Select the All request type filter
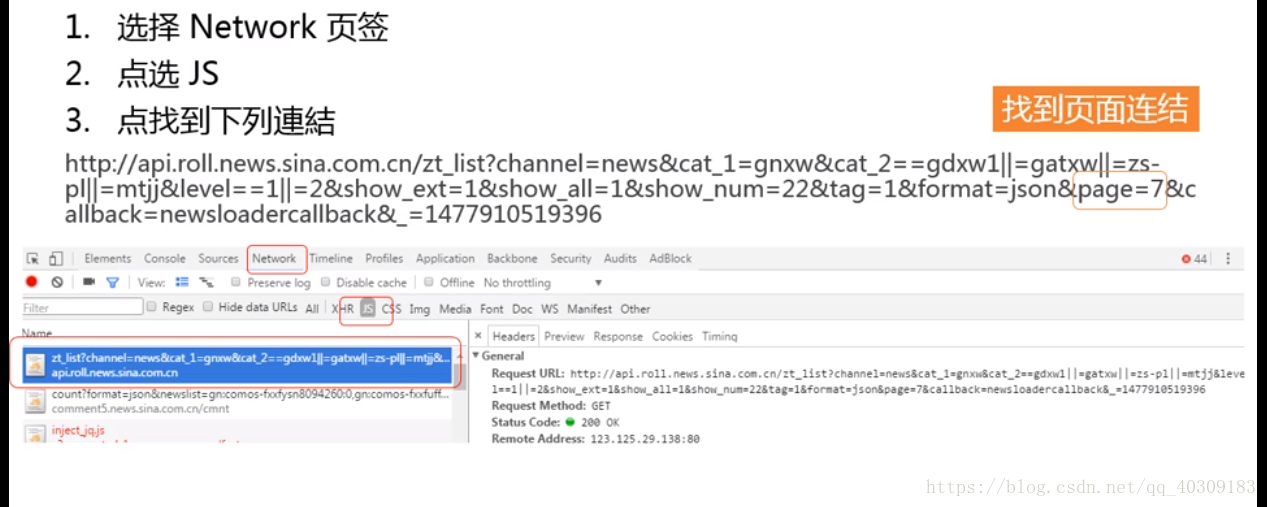Viewport: 1267px width, 507px height. [x=312, y=309]
